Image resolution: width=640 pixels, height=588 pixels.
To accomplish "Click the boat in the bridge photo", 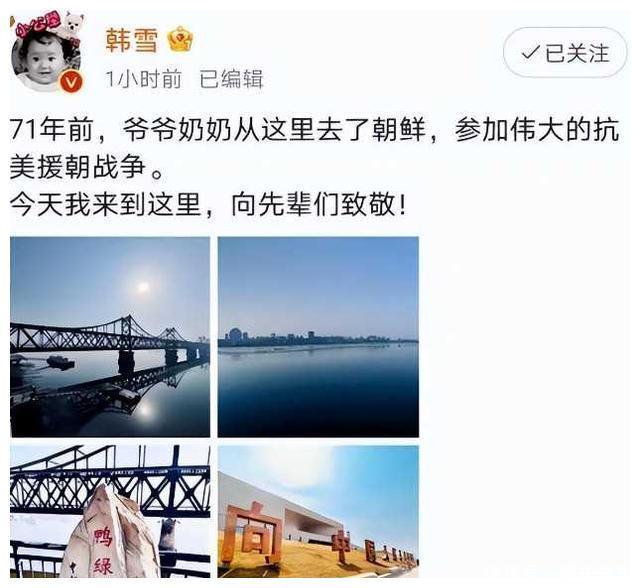I will click(60, 362).
